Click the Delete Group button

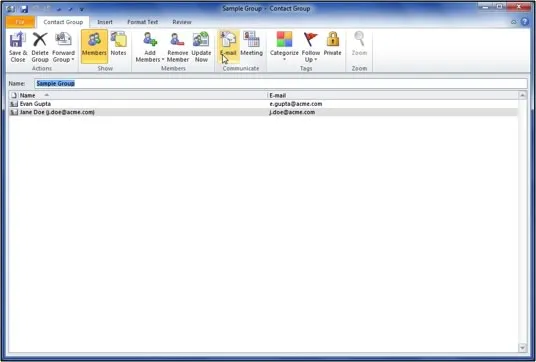(x=40, y=47)
